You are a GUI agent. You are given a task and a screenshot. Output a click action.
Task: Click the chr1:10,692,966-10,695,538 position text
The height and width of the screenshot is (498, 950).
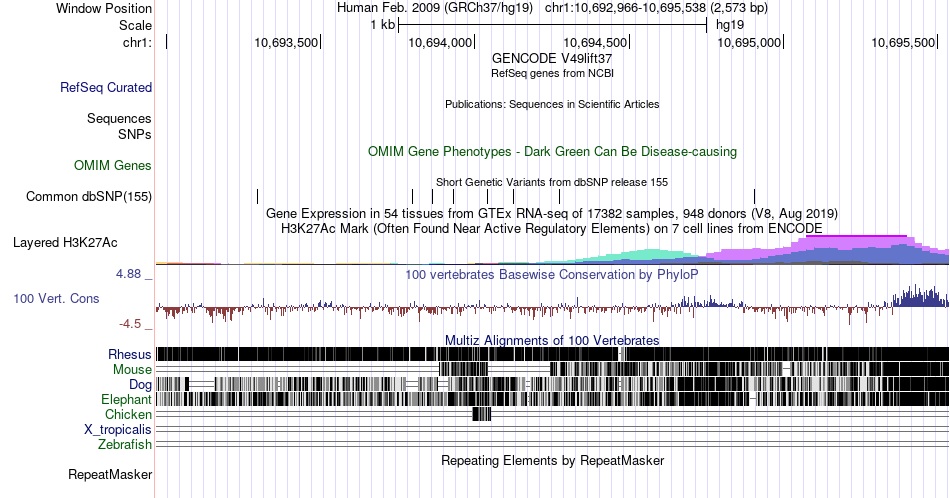coord(656,8)
